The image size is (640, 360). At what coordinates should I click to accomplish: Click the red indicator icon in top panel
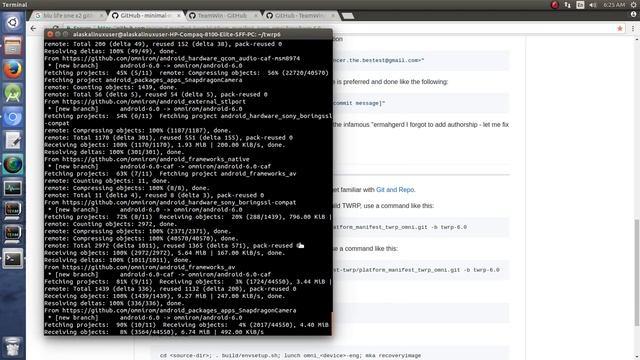click(x=555, y=5)
